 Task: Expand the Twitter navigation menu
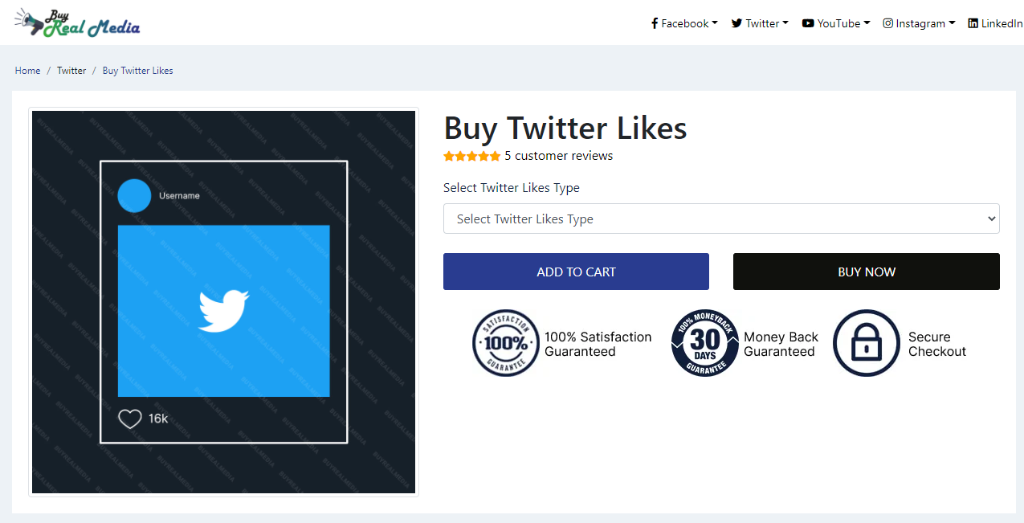[760, 24]
